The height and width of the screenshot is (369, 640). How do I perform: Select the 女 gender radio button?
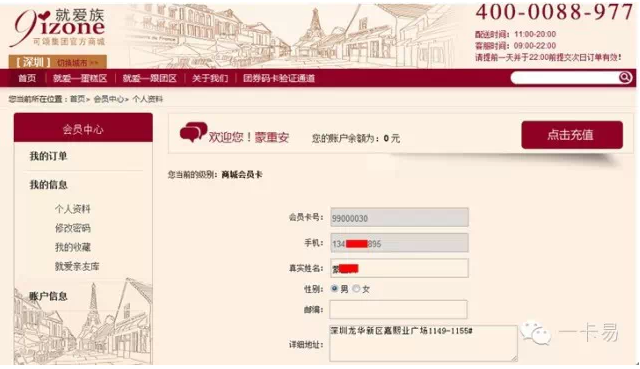(x=356, y=289)
